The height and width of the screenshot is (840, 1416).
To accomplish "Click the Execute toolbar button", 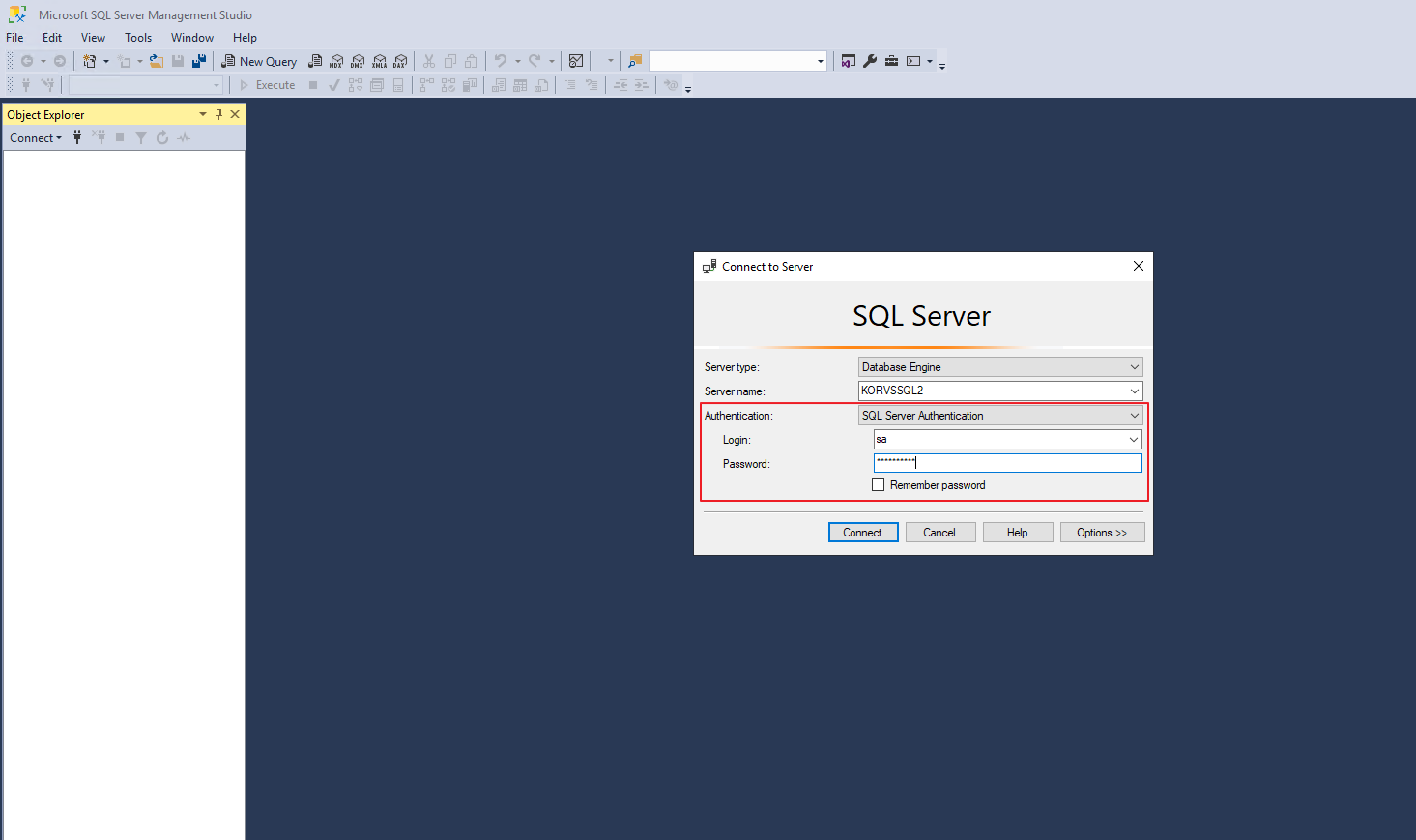I will point(268,85).
